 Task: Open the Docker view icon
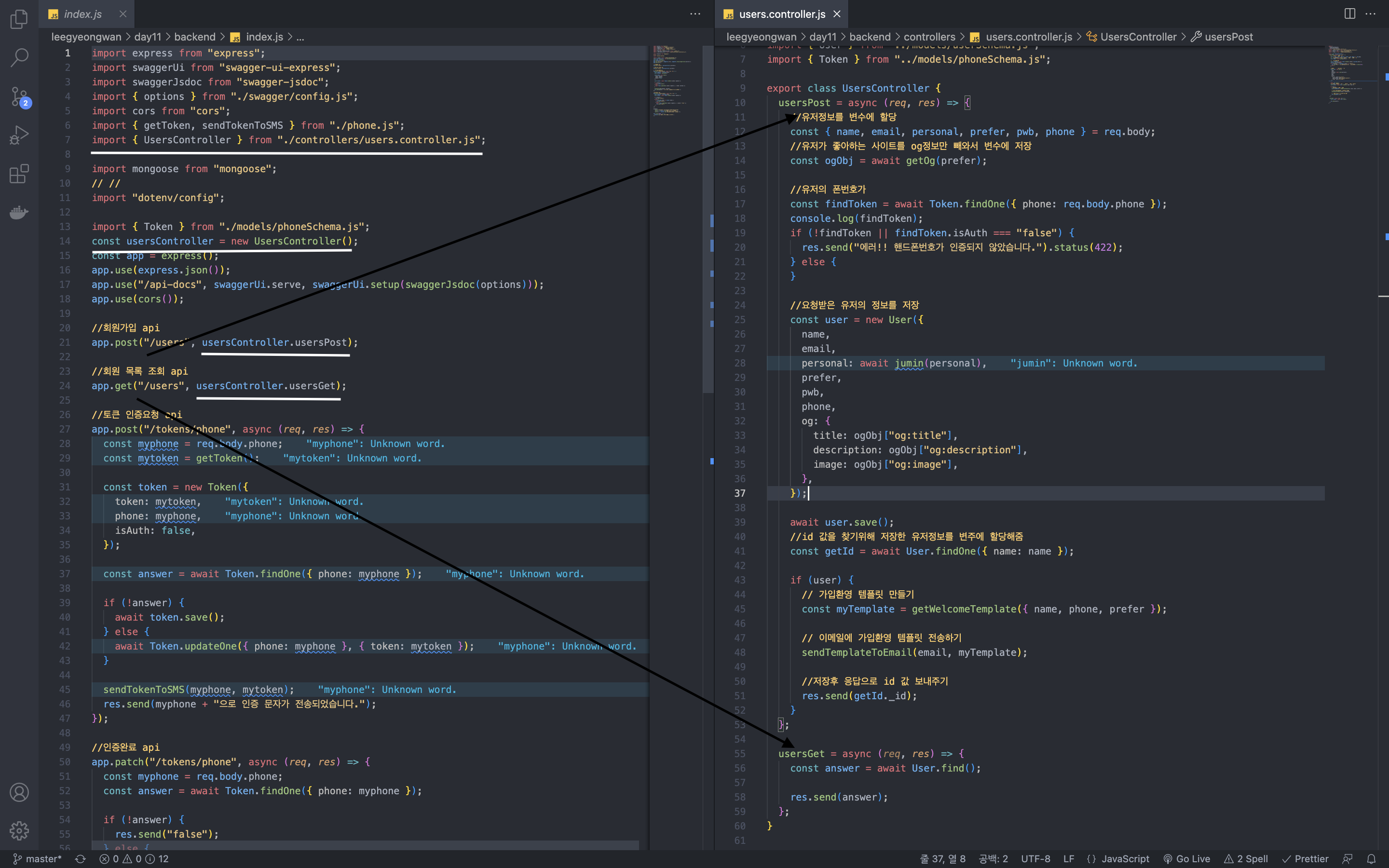point(19,212)
